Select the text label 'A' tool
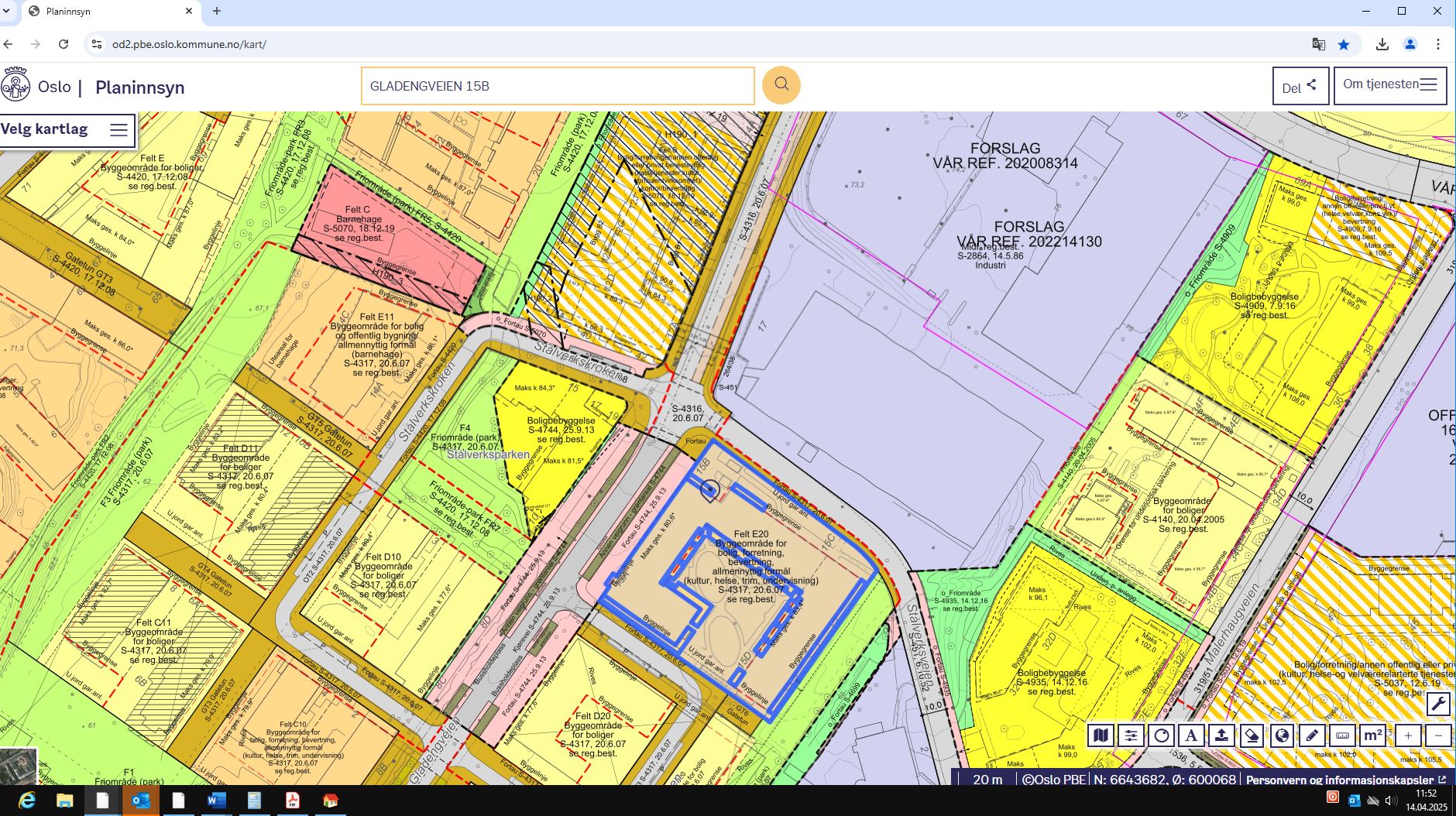Viewport: 1456px width, 816px height. [x=1191, y=735]
